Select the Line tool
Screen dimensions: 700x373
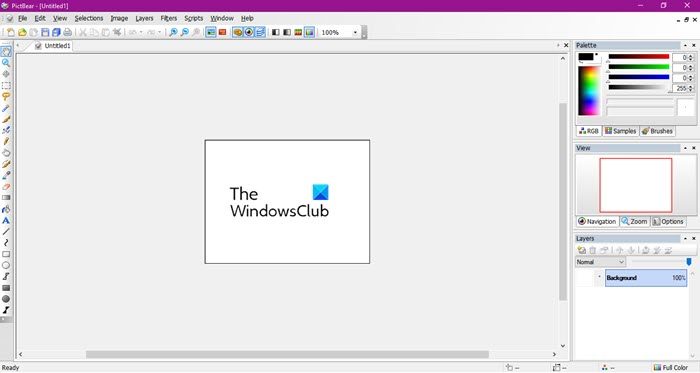pos(6,232)
